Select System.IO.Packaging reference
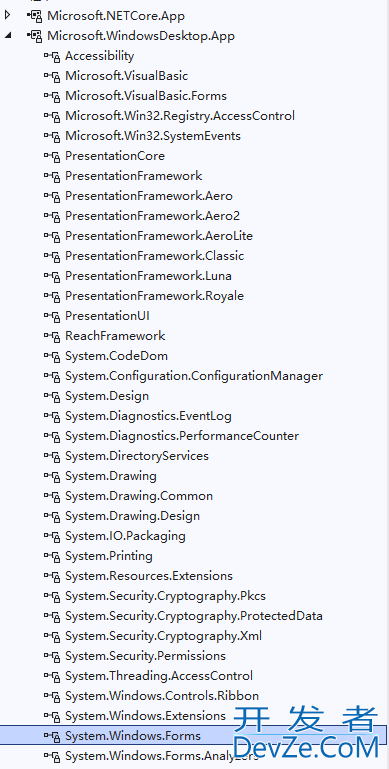This screenshot has width=389, height=769. 125,536
